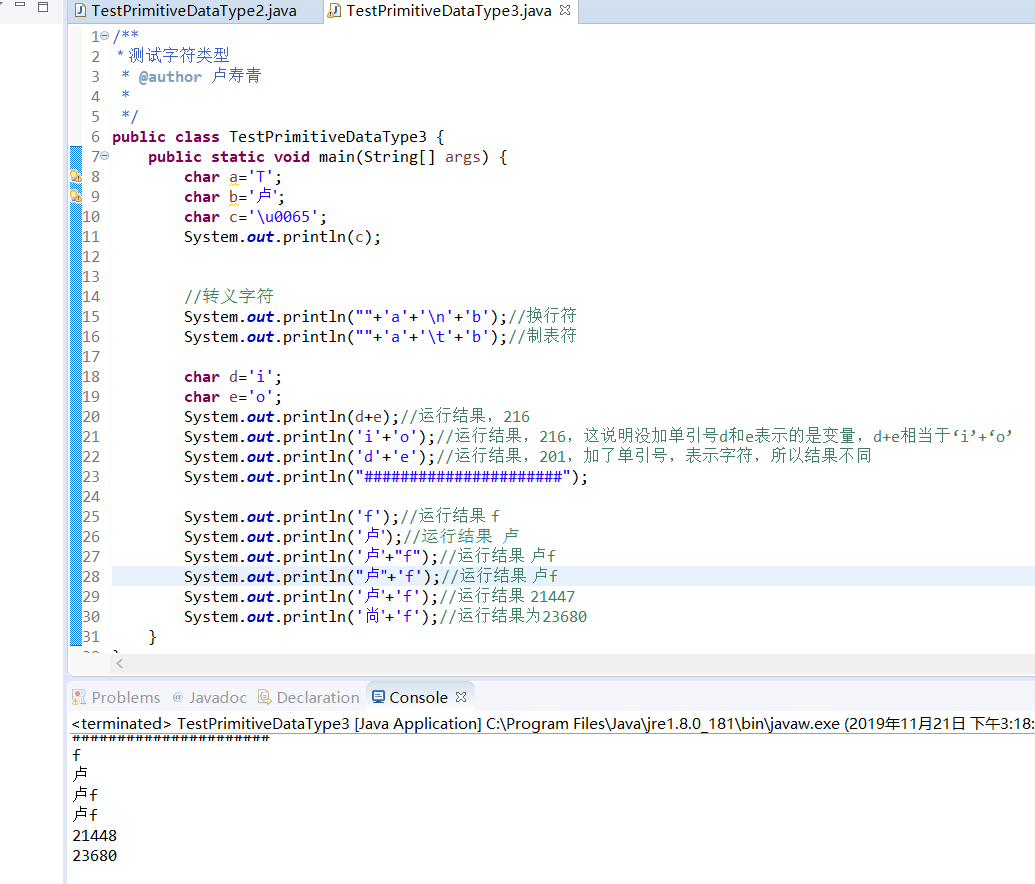This screenshot has width=1035, height=884.
Task: Place cursor on highlighted line 28
Action: pyautogui.click(x=573, y=576)
